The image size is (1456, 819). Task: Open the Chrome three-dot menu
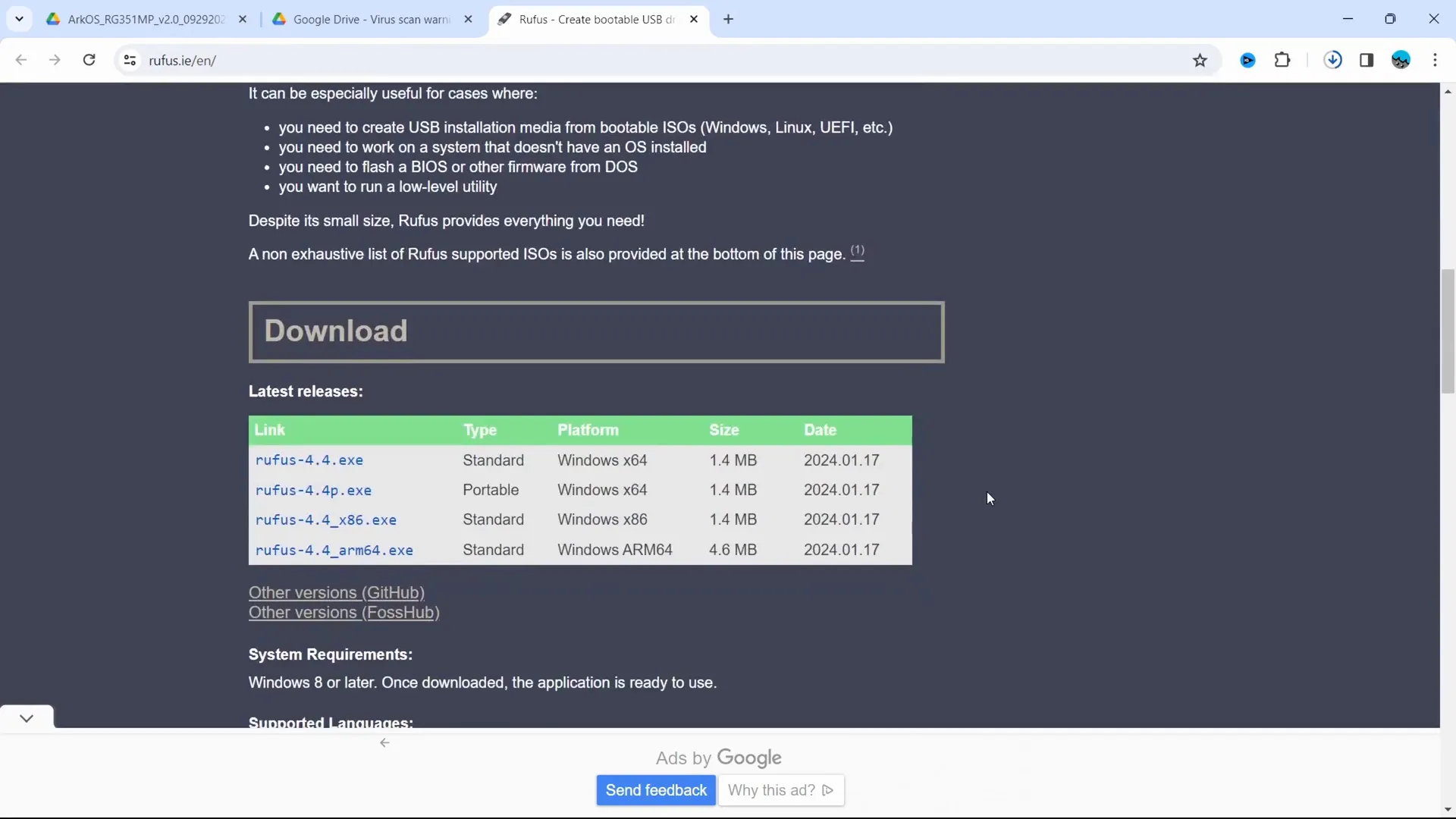(x=1435, y=60)
